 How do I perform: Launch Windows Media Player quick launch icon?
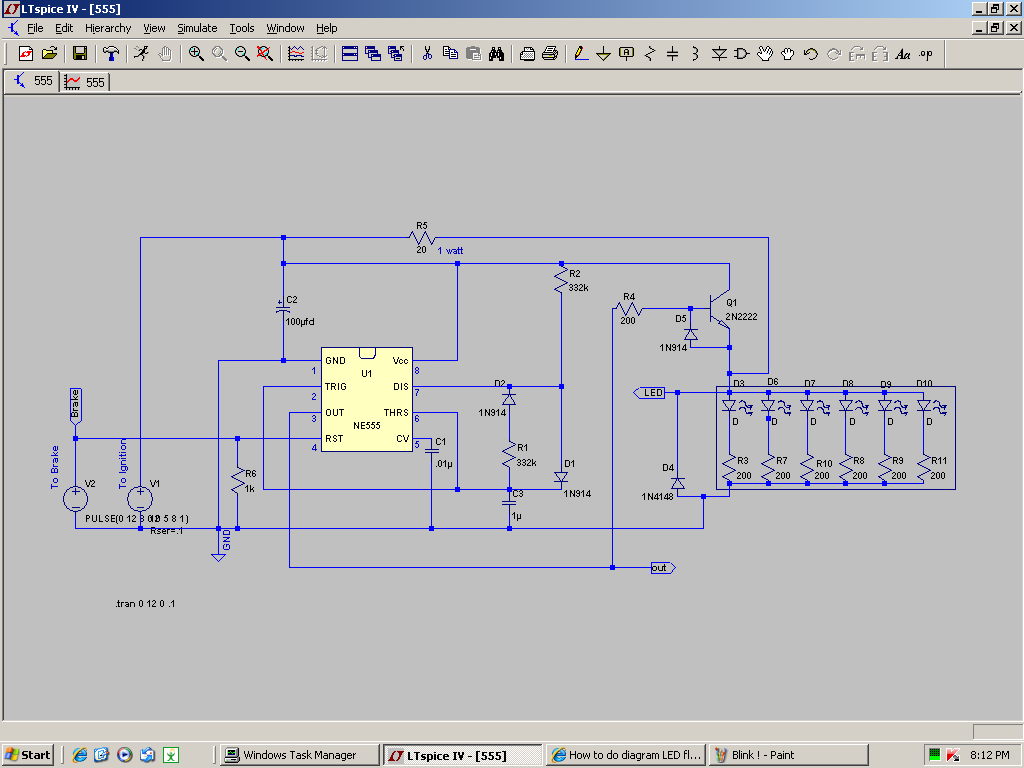click(125, 755)
